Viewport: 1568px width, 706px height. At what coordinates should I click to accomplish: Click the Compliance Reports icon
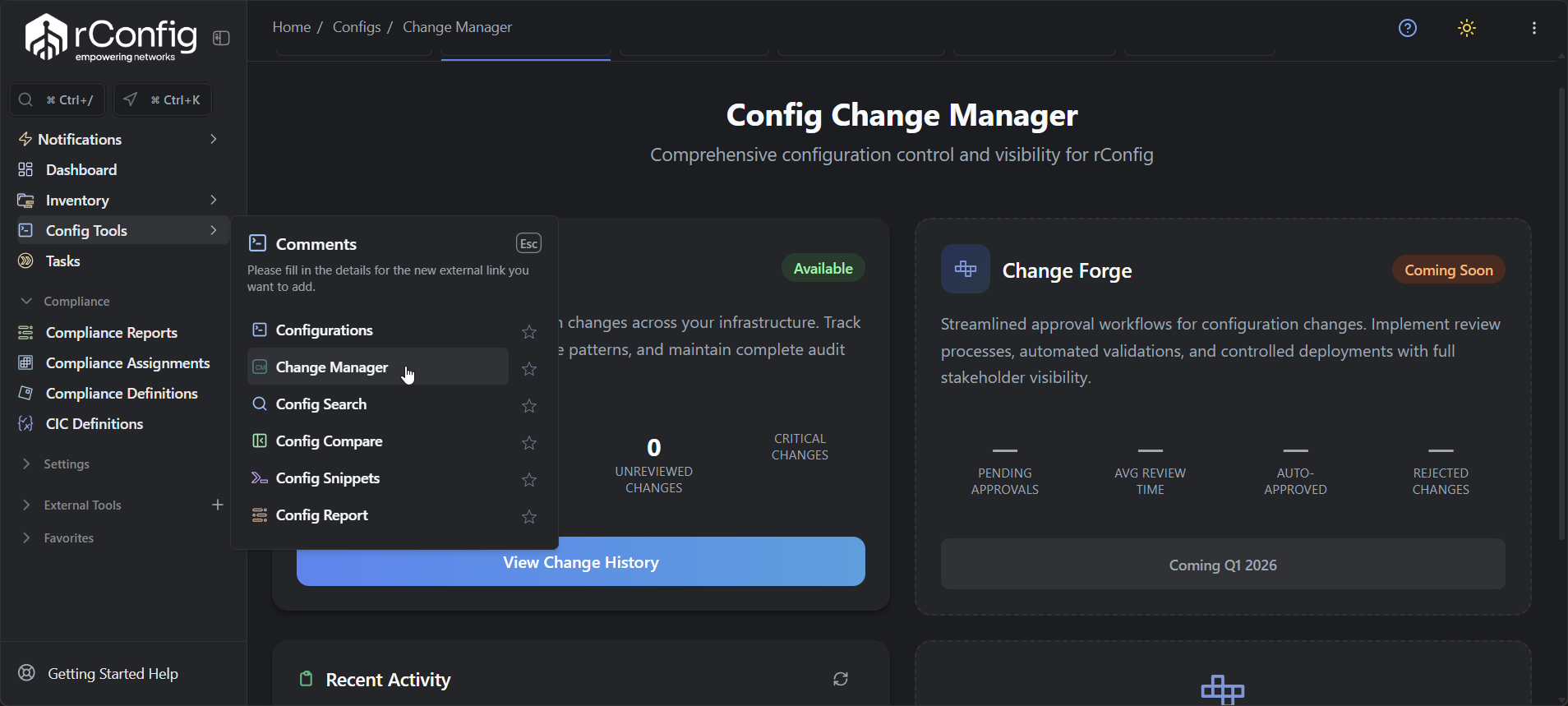tap(25, 332)
